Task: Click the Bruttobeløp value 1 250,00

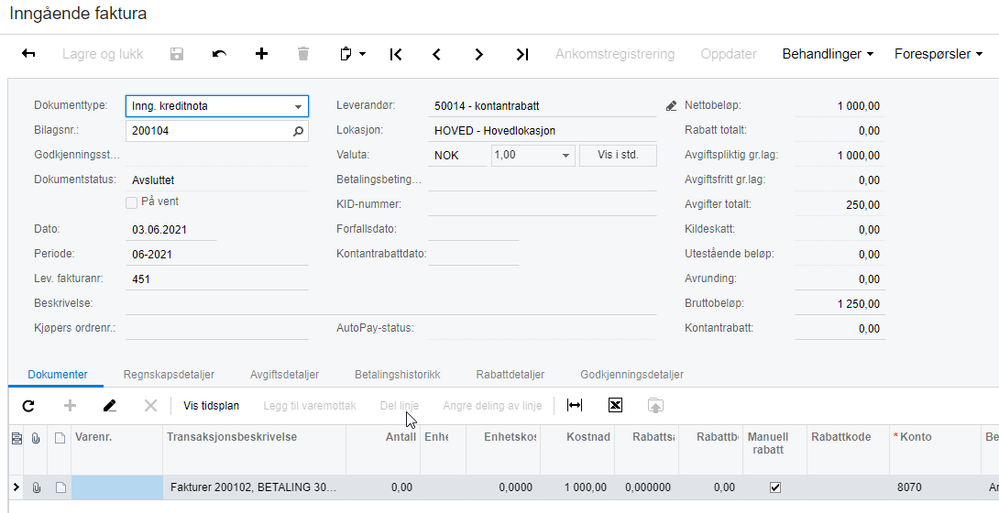Action: coord(859,304)
